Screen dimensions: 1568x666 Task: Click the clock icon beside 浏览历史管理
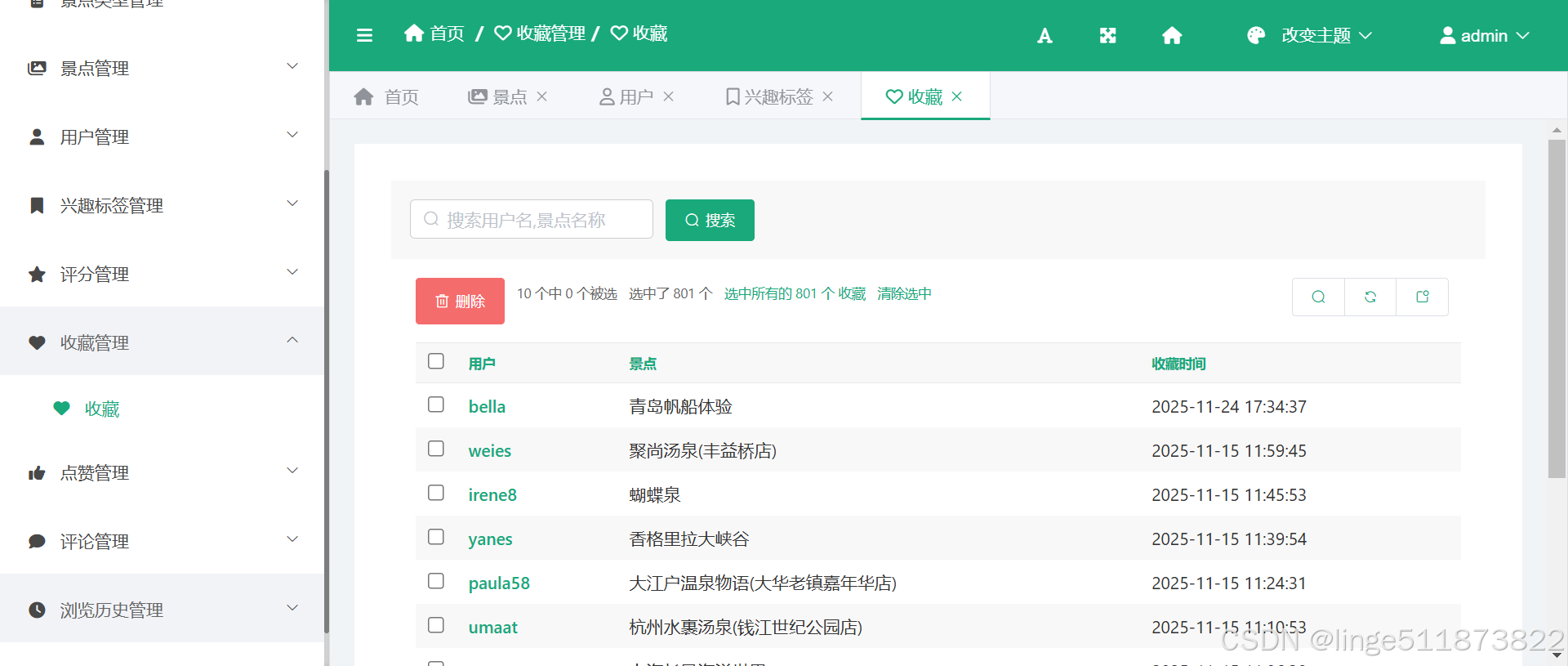point(37,610)
